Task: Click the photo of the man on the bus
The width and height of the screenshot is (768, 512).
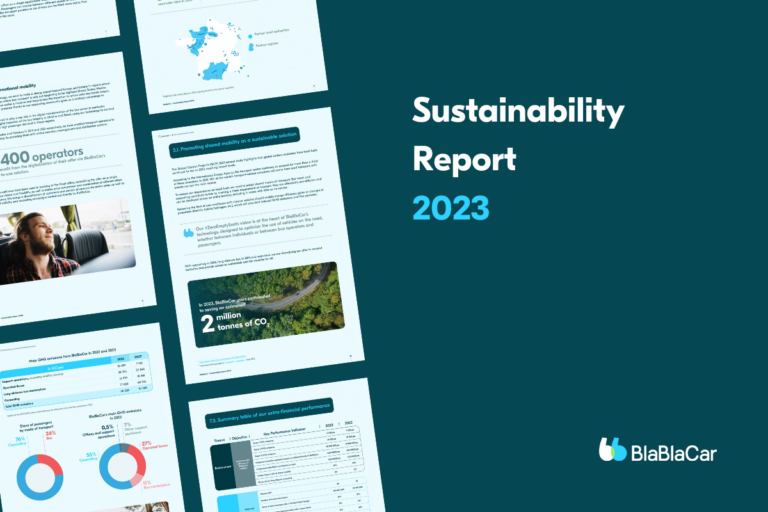Action: coord(66,242)
